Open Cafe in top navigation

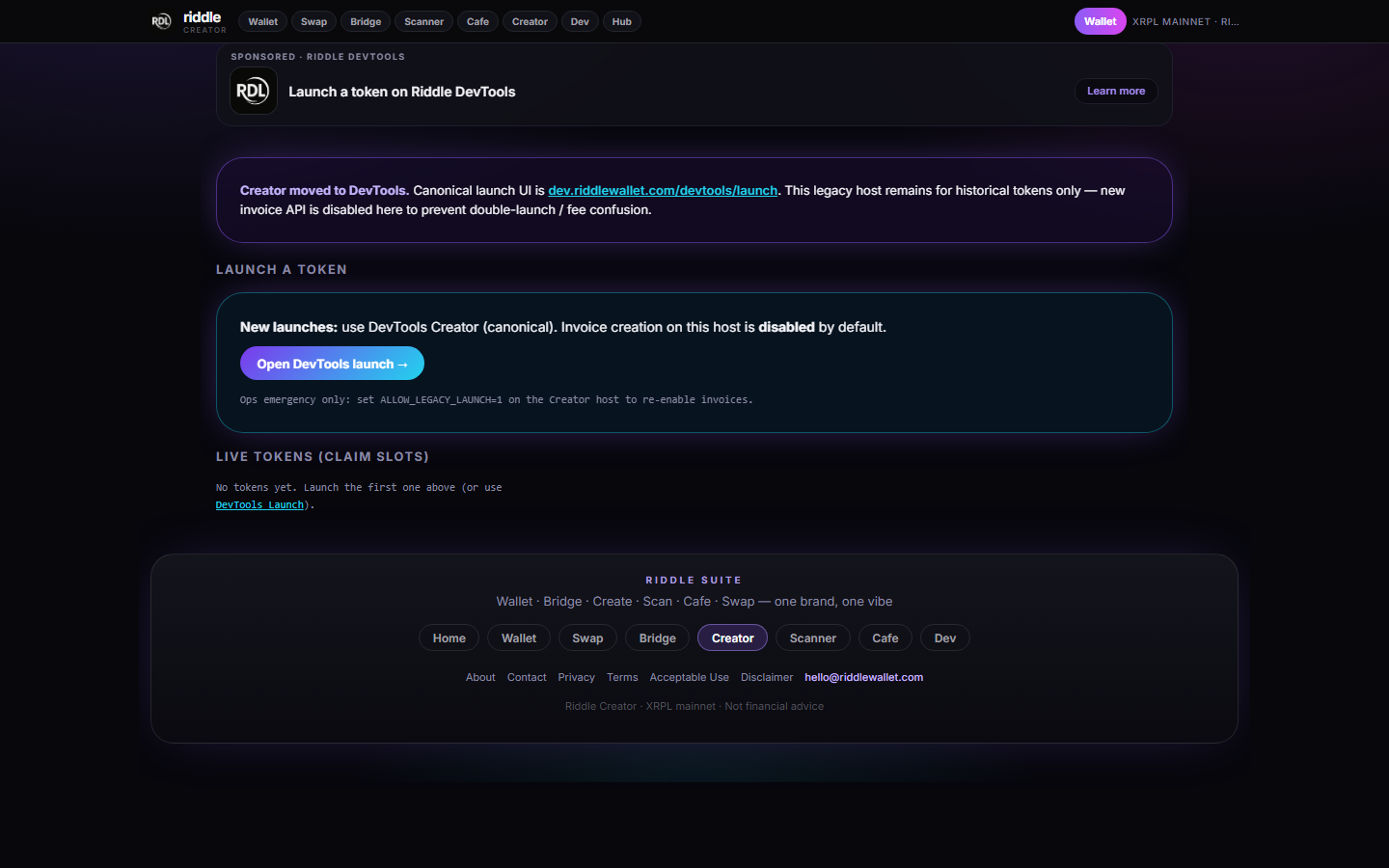[x=477, y=21]
